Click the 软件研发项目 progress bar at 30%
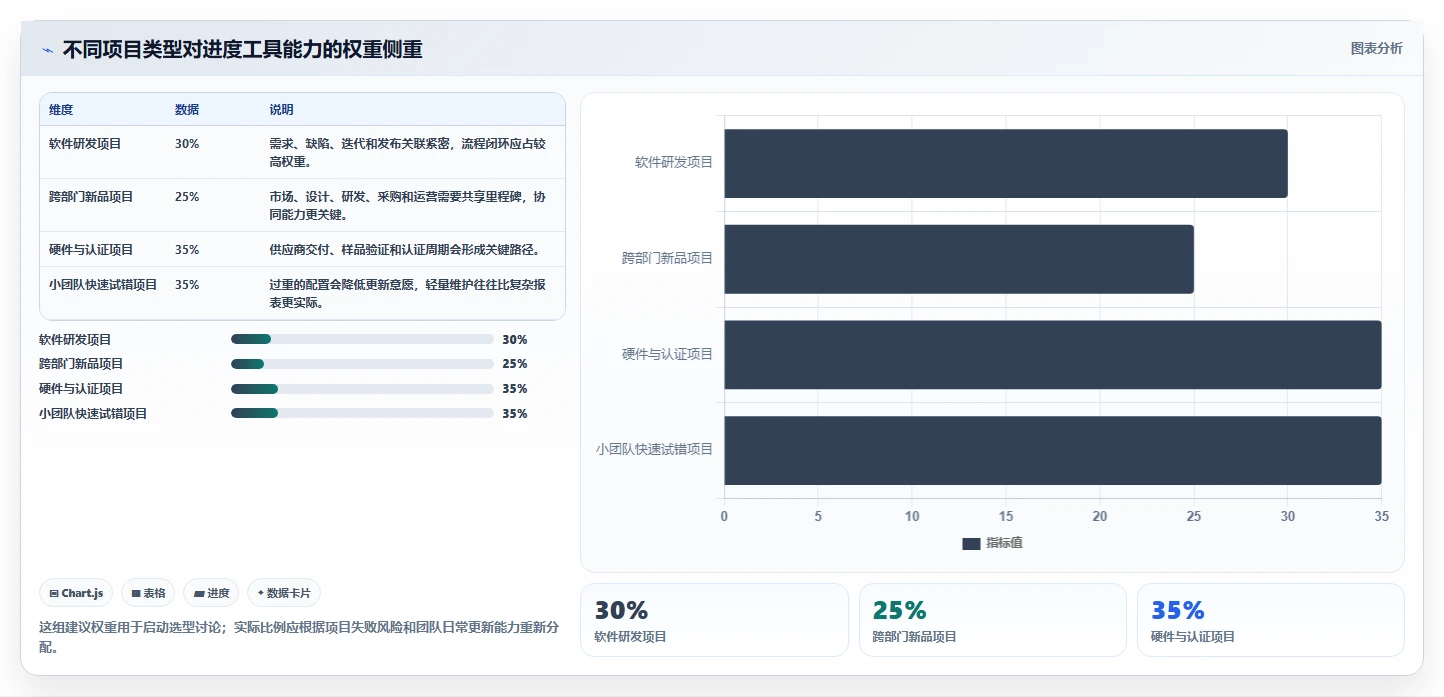The width and height of the screenshot is (1444, 697). (362, 339)
